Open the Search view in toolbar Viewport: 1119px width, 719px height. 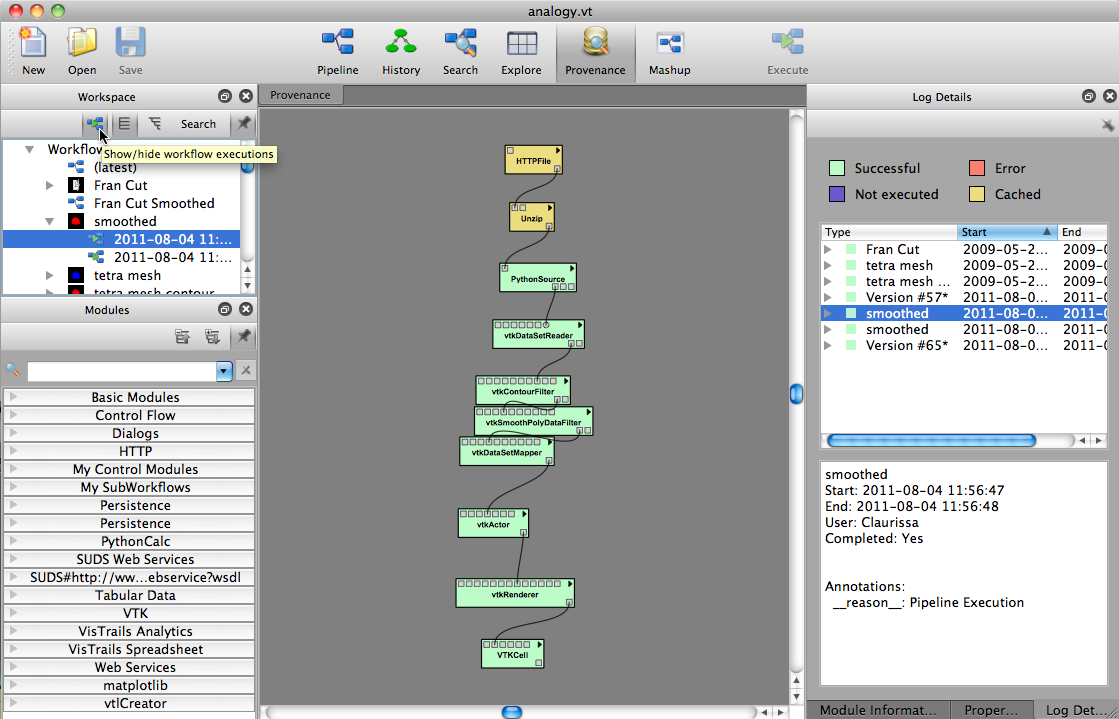pyautogui.click(x=460, y=51)
